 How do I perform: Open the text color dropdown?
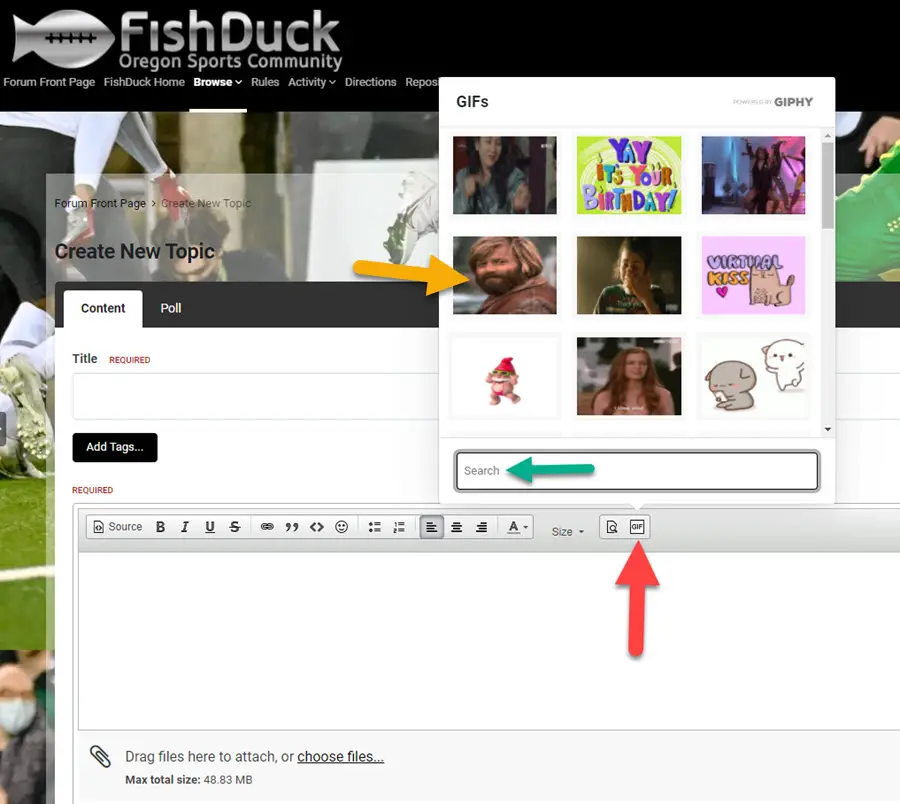pos(517,527)
